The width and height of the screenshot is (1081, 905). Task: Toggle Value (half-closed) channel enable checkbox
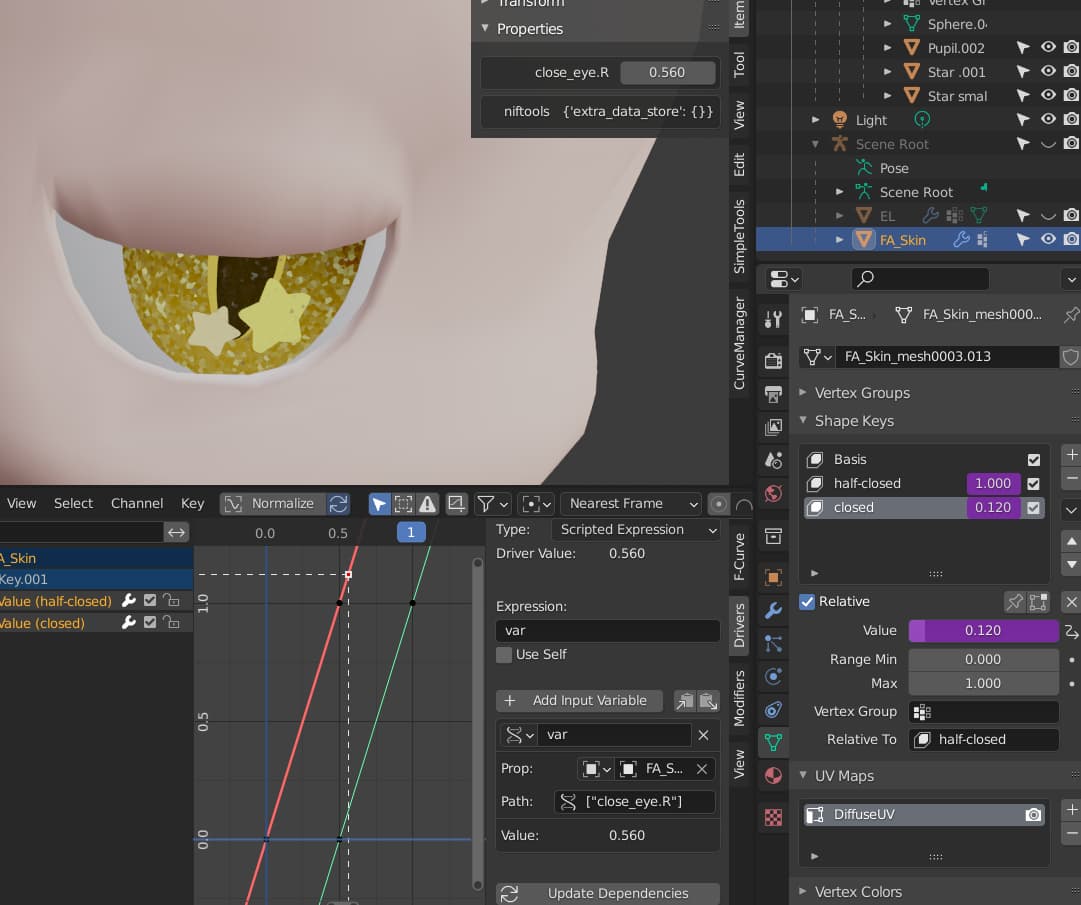150,601
